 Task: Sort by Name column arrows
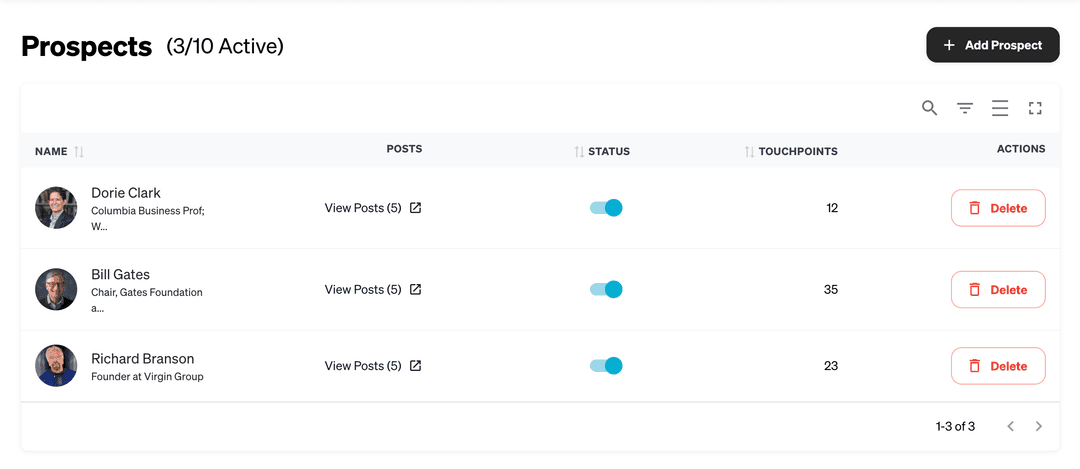coord(79,152)
